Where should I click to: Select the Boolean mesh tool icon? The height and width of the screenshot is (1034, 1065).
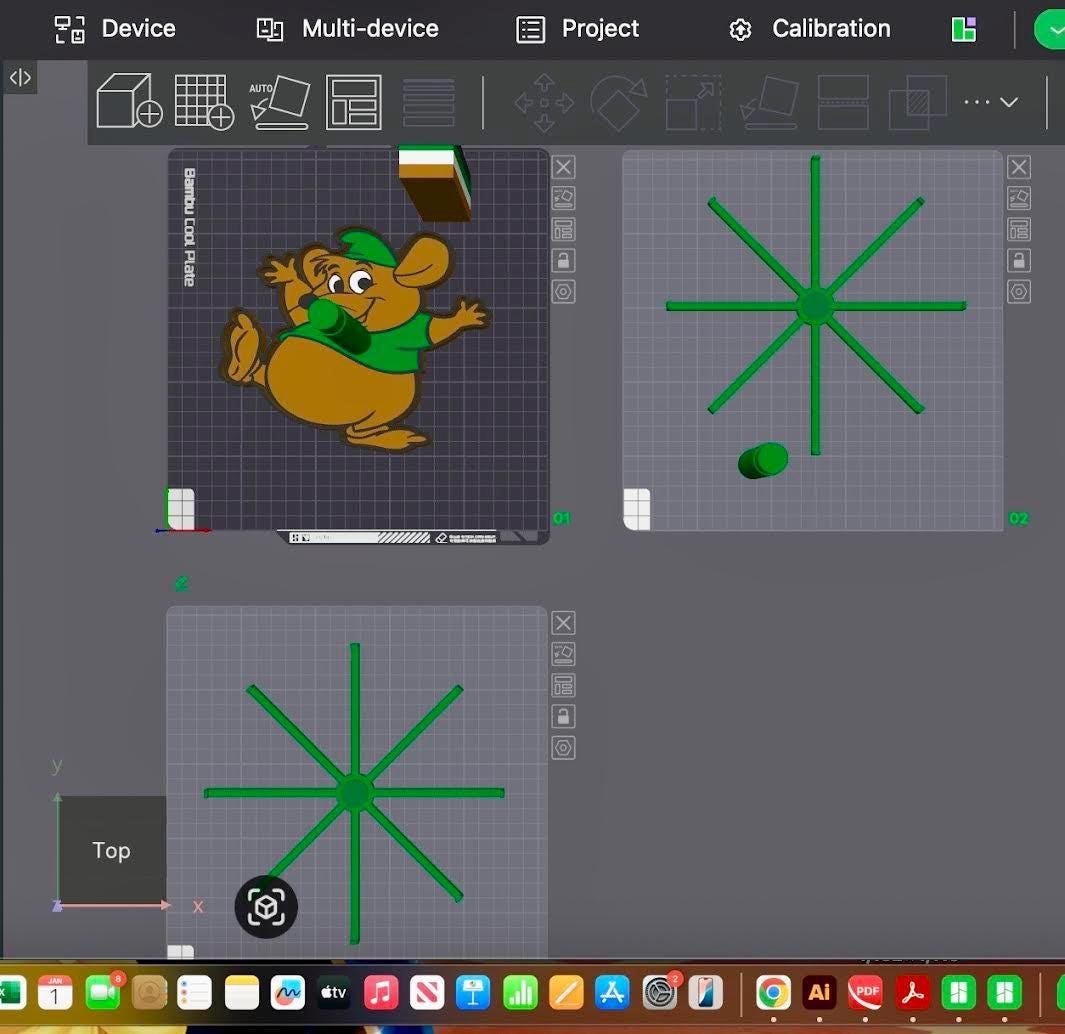tap(918, 103)
